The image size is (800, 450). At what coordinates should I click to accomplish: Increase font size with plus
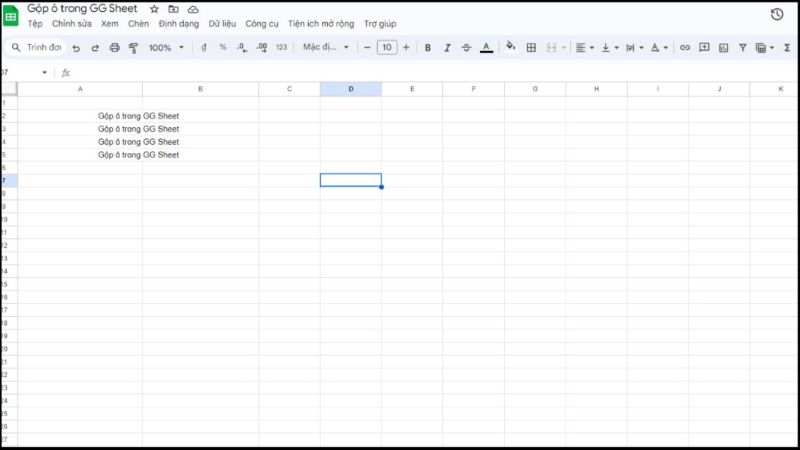[x=406, y=47]
